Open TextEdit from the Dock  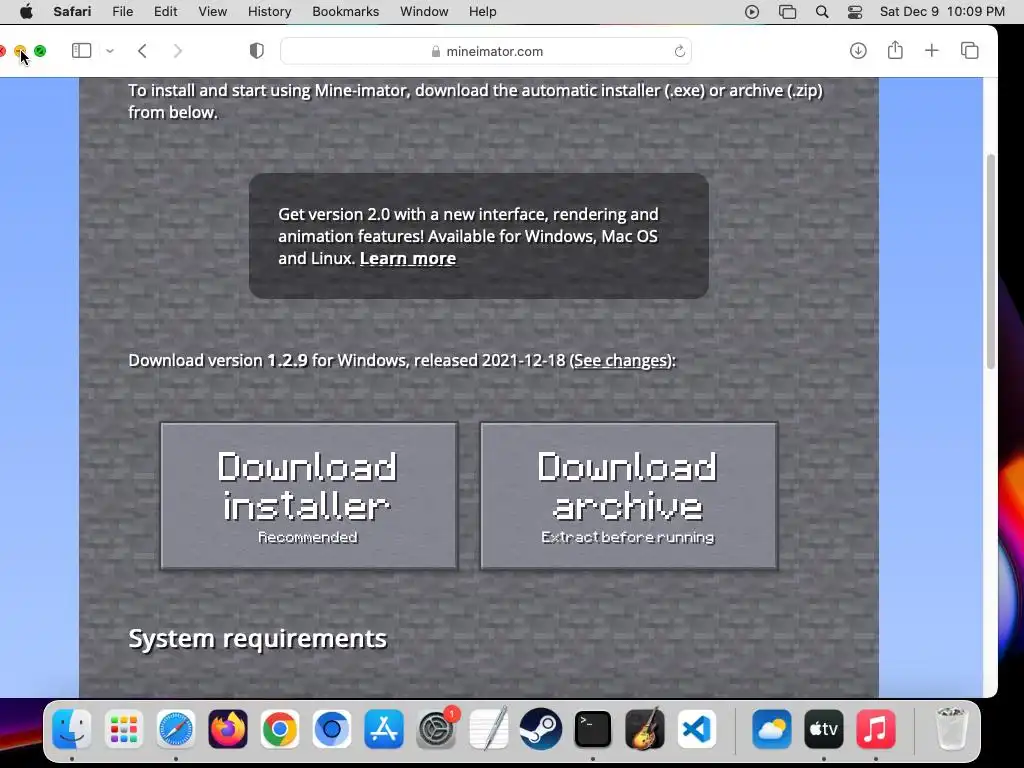pyautogui.click(x=488, y=729)
